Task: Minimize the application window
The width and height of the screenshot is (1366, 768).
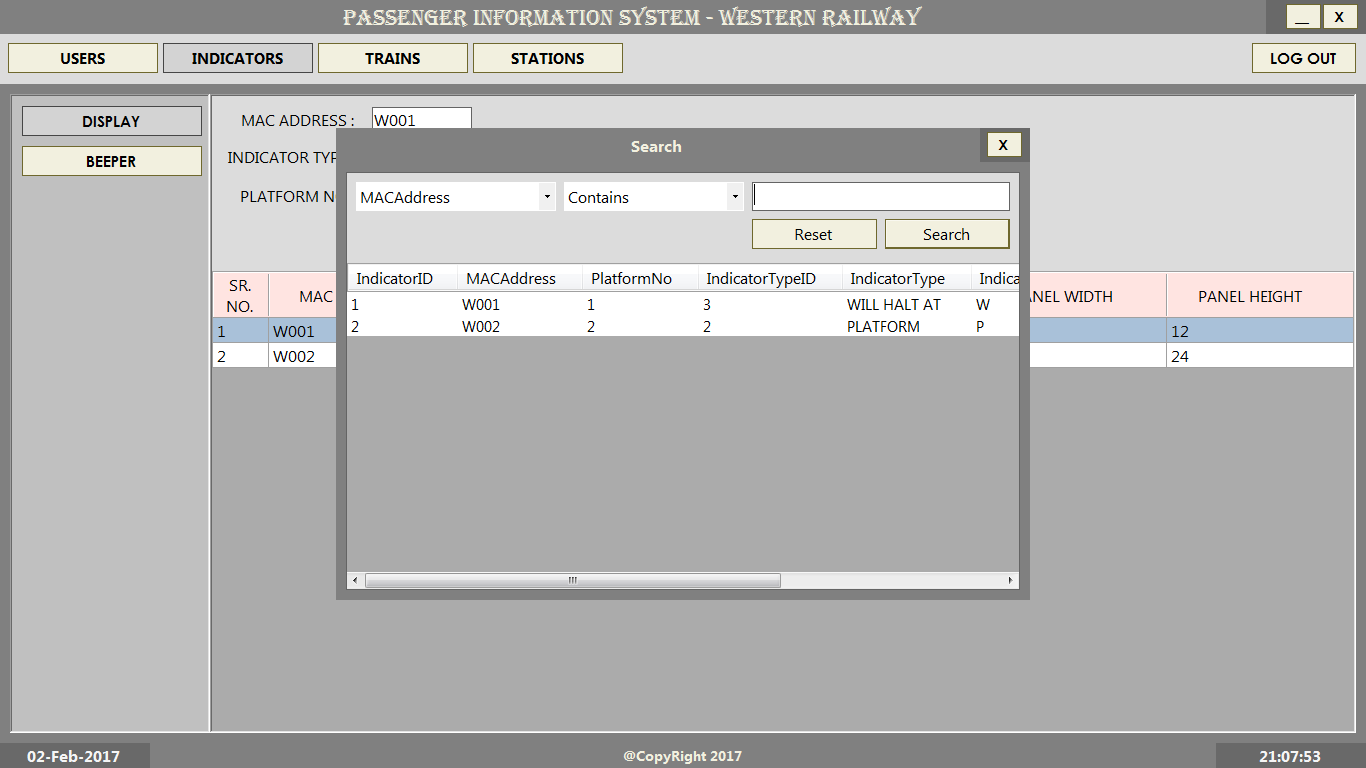Action: 1303,17
